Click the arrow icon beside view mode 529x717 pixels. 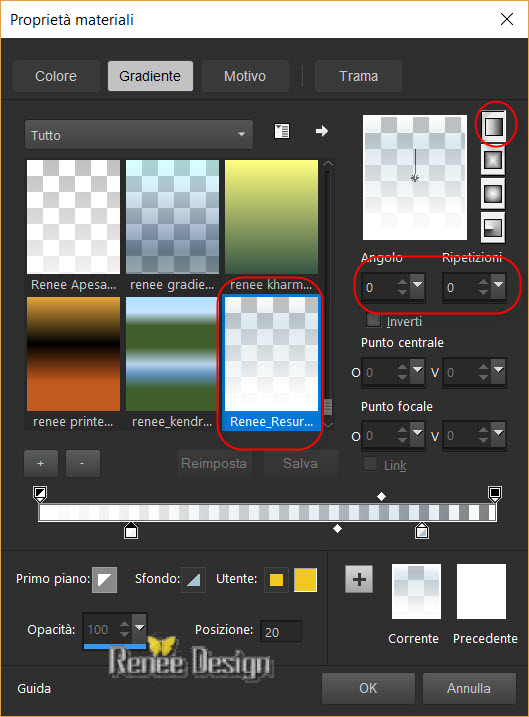pos(322,131)
